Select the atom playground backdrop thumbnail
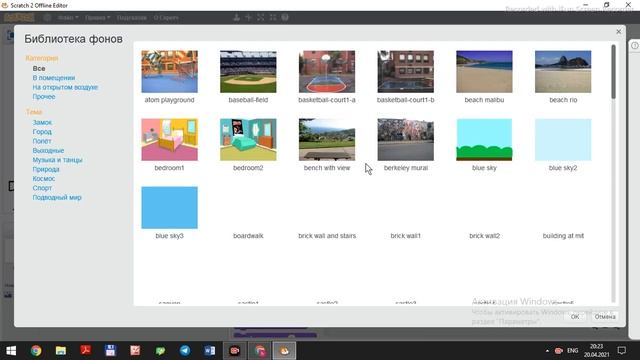 point(169,72)
